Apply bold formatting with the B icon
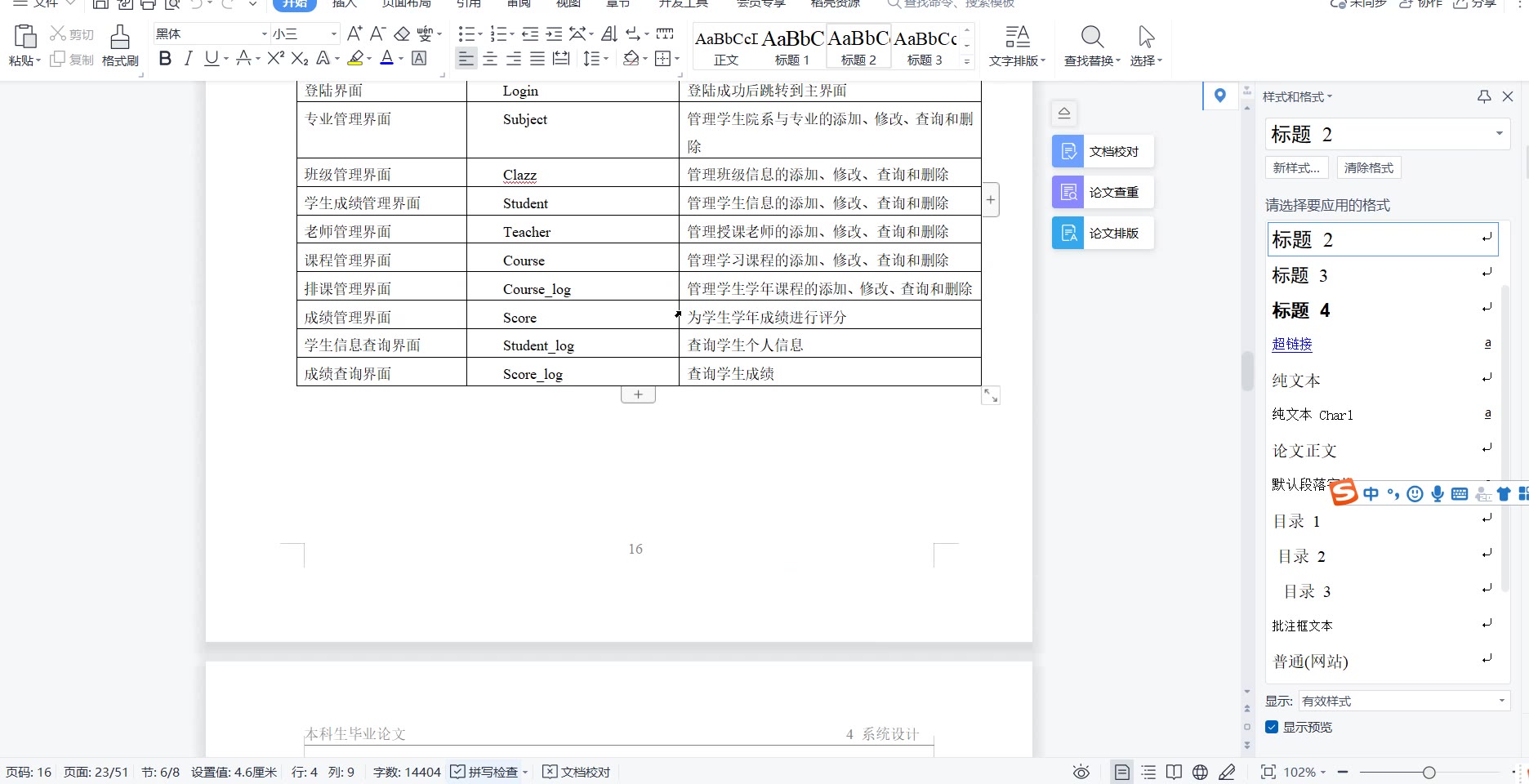Screen dimensions: 1529x784 coord(165,59)
